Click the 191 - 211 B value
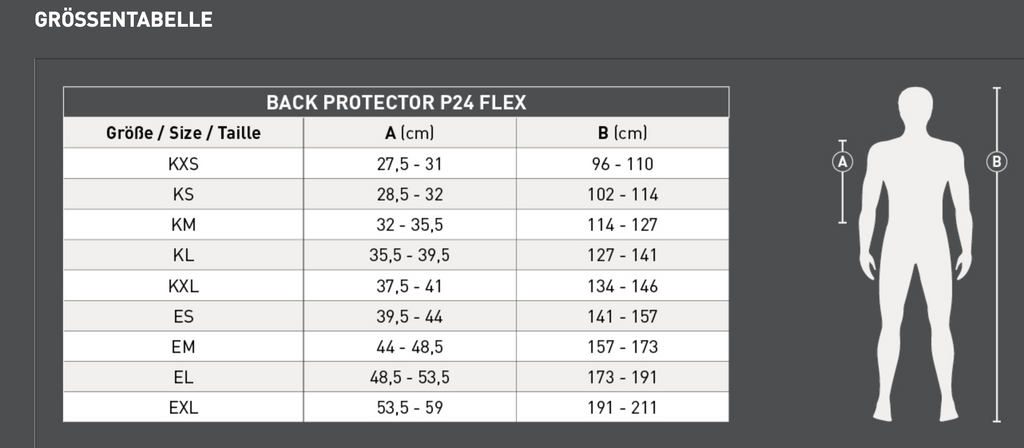The image size is (1024, 448). point(623,408)
